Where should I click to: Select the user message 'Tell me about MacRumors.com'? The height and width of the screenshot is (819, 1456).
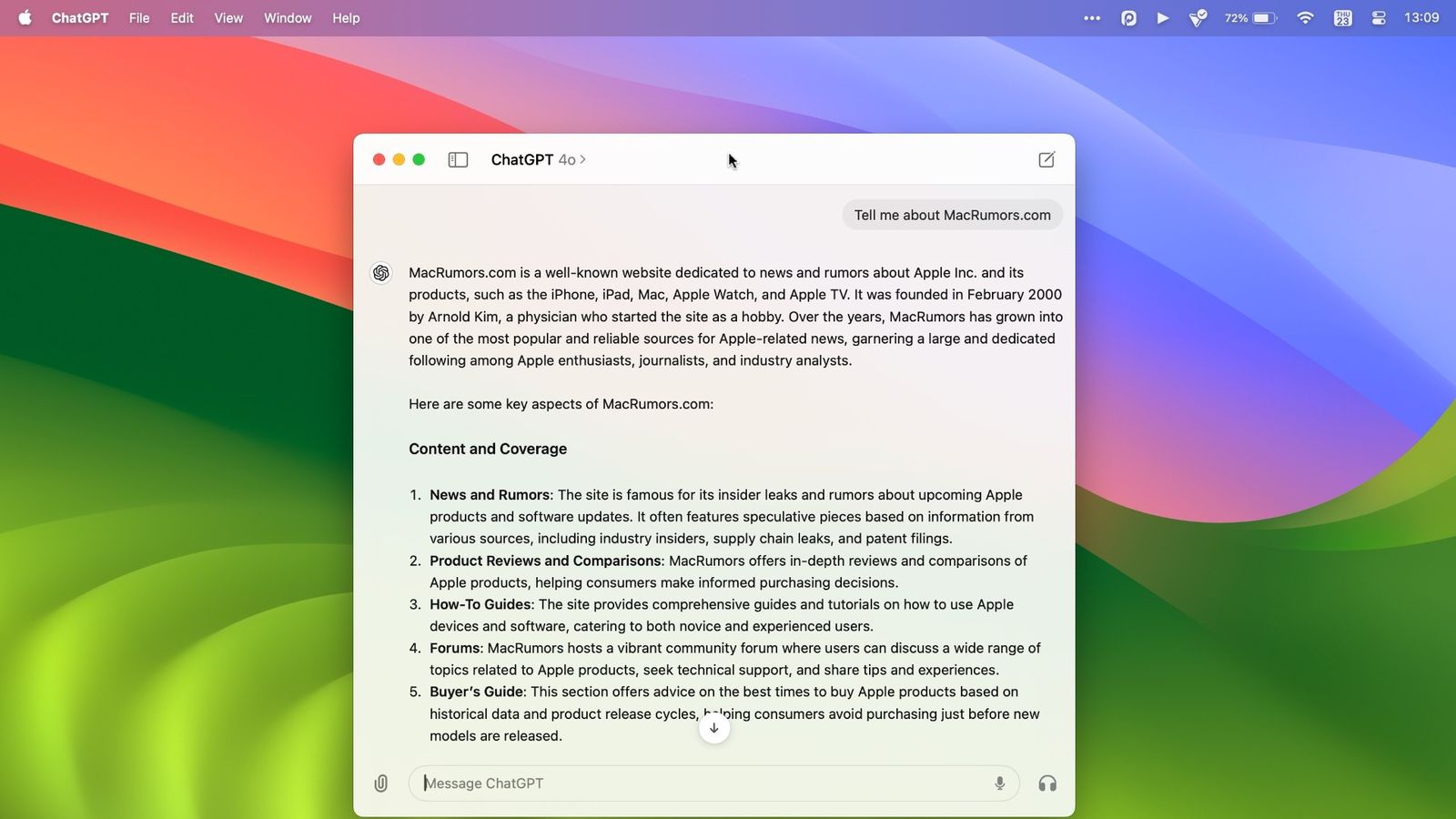(952, 216)
